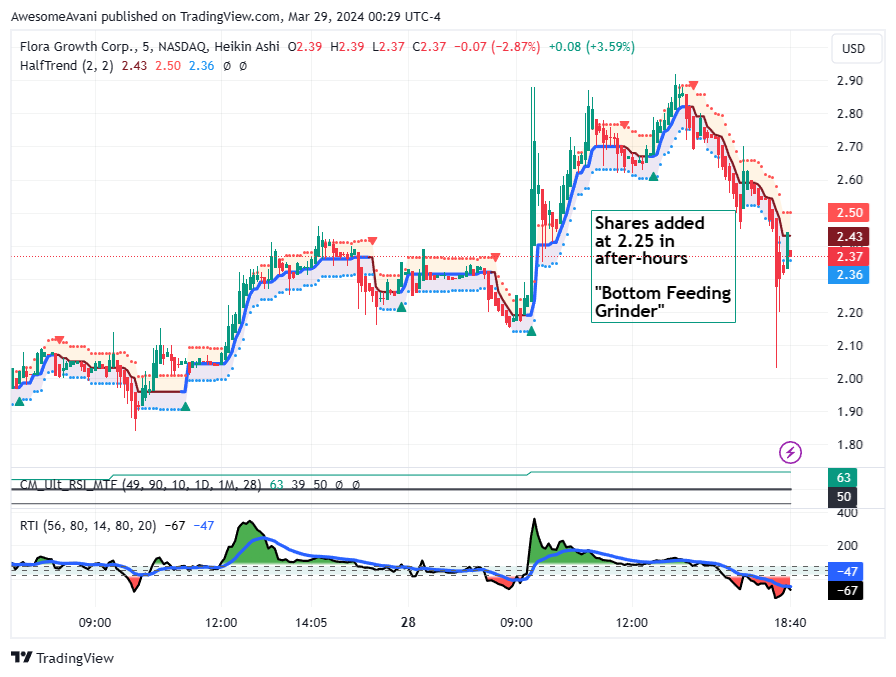Click the −0.07 (−2.87%) change value
This screenshot has height=677, width=896.
point(497,47)
